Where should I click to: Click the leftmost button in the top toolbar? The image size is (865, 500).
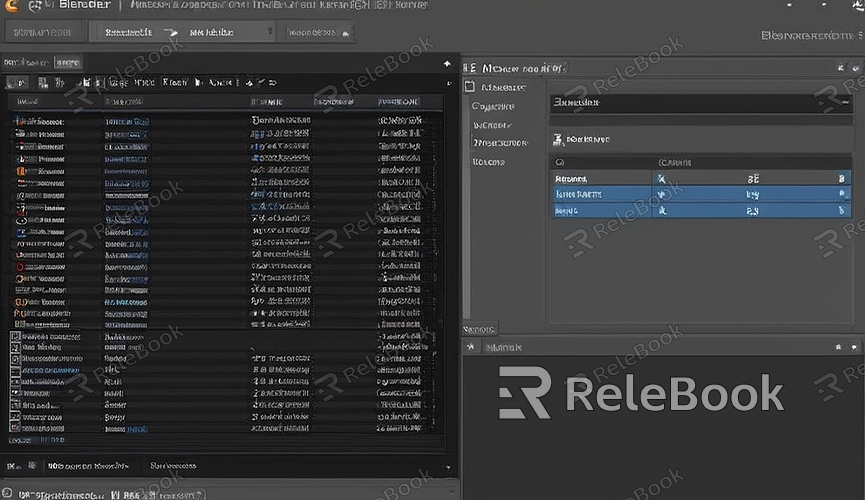click(x=43, y=32)
